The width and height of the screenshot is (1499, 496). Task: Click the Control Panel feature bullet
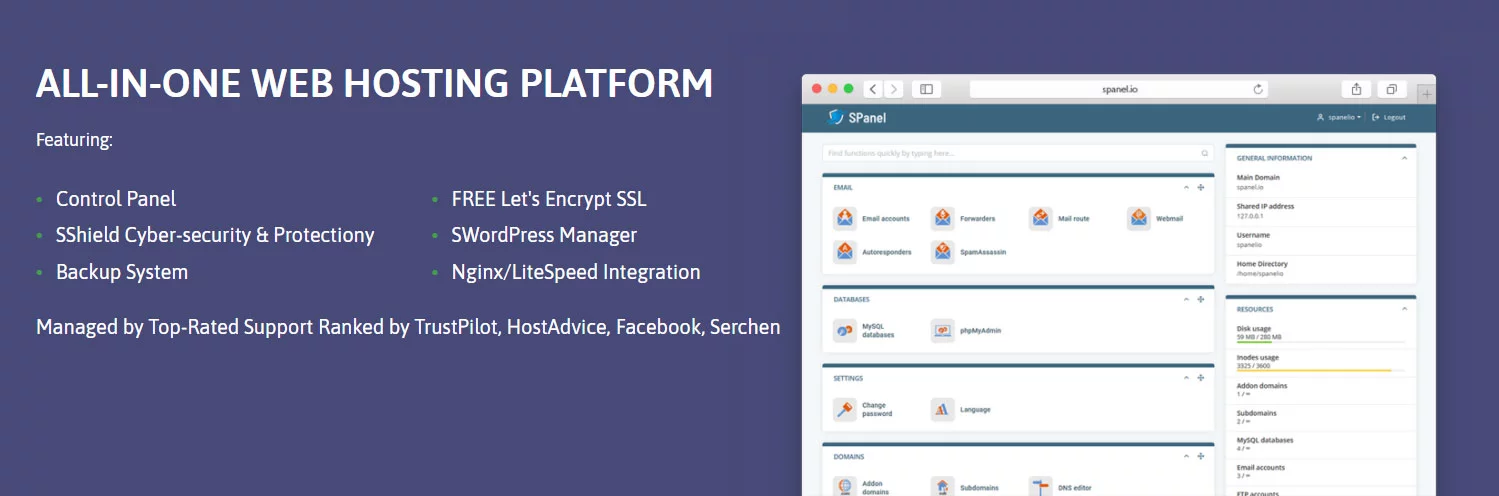(116, 199)
